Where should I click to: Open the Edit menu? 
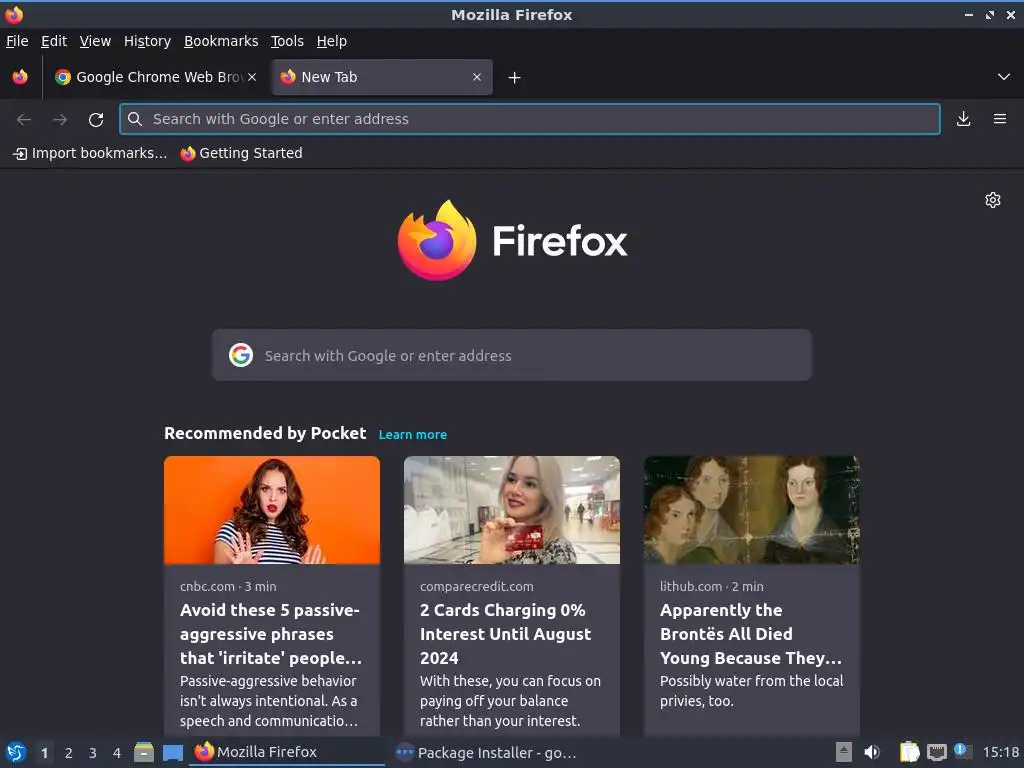[x=54, y=41]
